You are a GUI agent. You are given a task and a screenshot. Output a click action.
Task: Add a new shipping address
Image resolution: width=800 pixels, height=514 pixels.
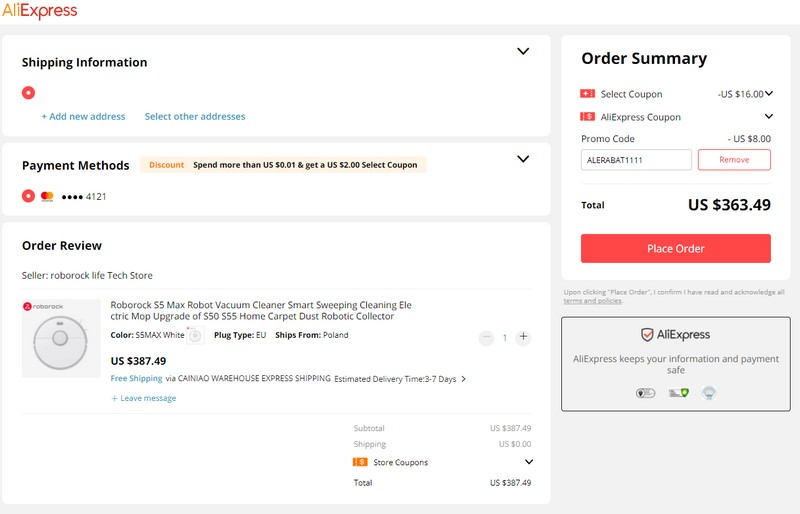point(83,116)
